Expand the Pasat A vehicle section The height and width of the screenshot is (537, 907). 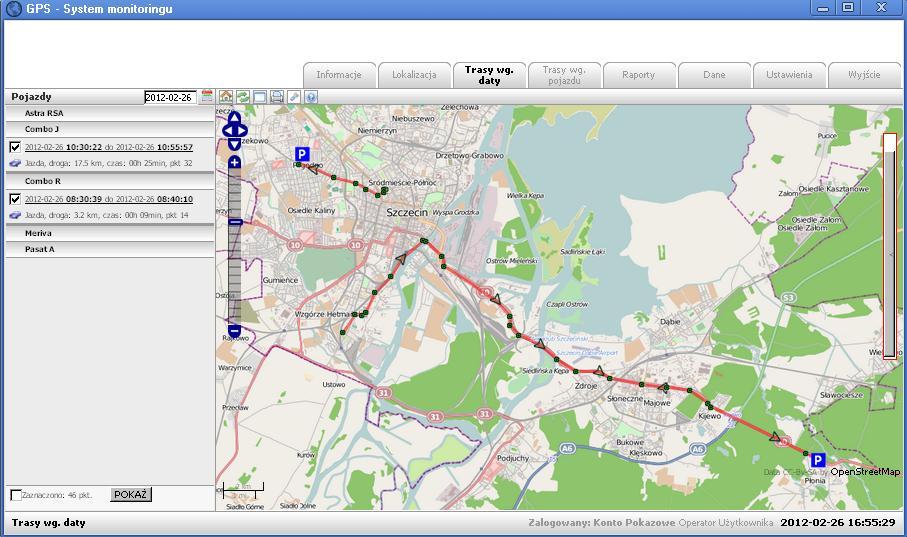pos(110,249)
